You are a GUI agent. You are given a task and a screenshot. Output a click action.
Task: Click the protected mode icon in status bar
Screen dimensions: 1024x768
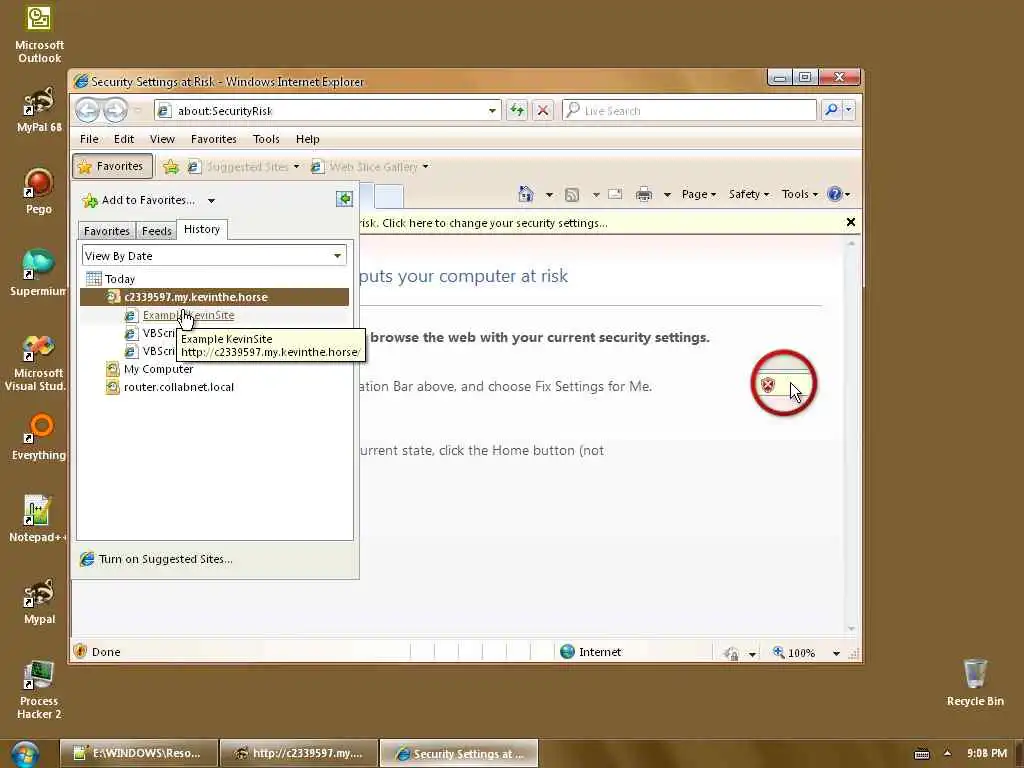coord(731,652)
